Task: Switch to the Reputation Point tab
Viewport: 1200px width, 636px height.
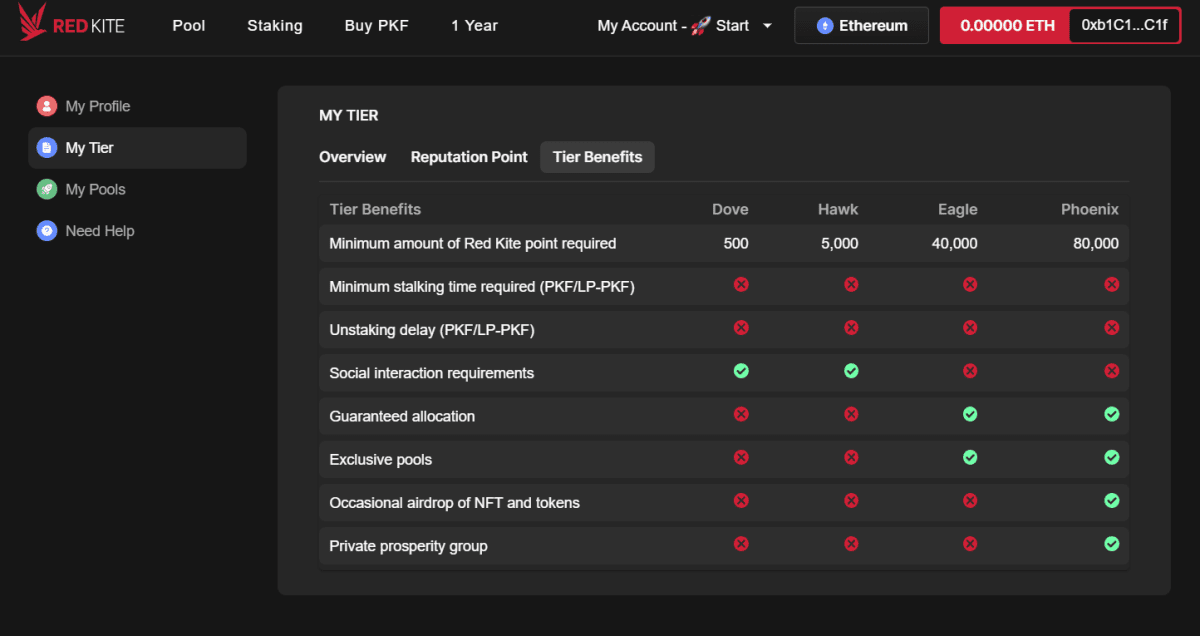Action: click(469, 157)
